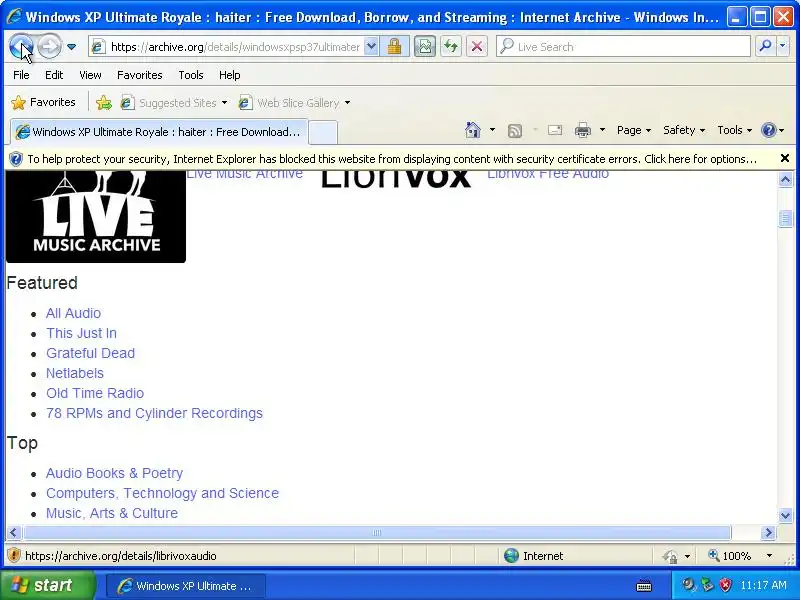The width and height of the screenshot is (800, 600).
Task: Click the RSS feeds icon
Action: point(515,131)
